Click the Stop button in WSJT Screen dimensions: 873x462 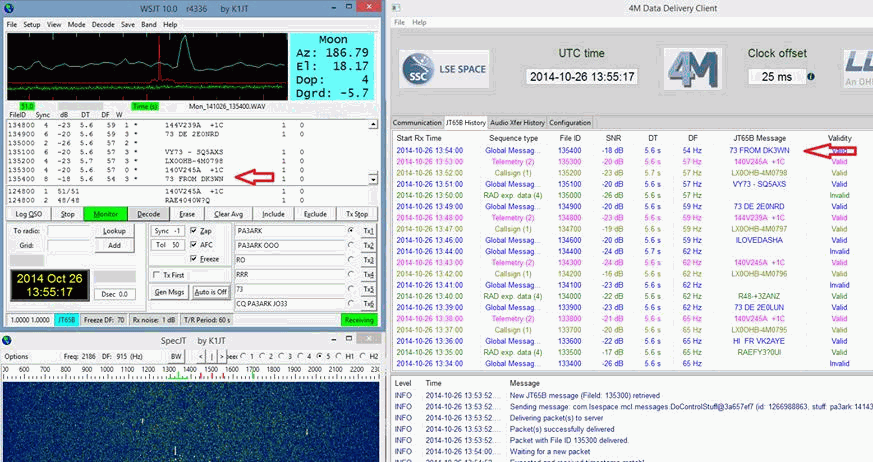click(67, 214)
